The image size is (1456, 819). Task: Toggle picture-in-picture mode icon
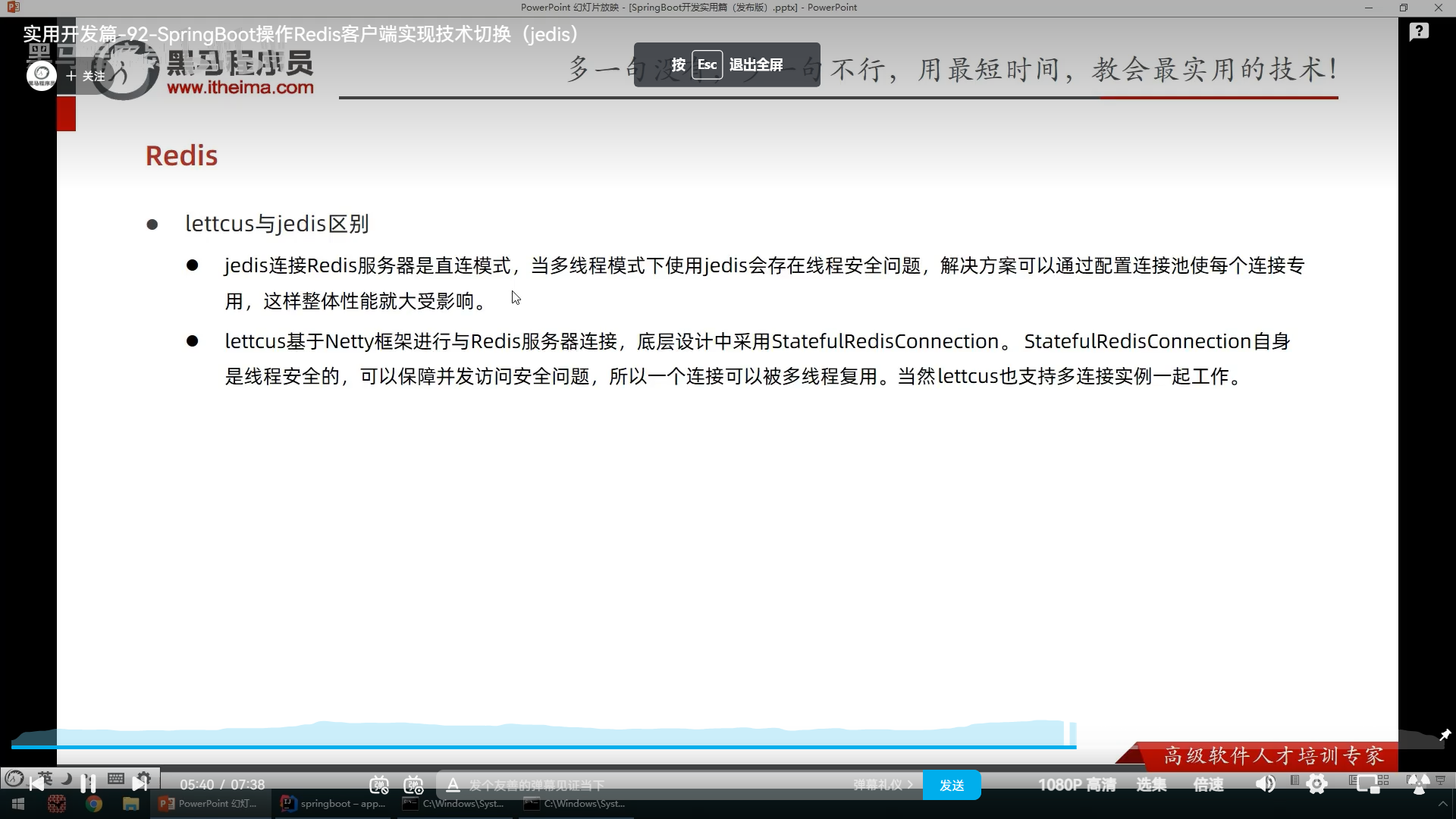tap(1369, 784)
